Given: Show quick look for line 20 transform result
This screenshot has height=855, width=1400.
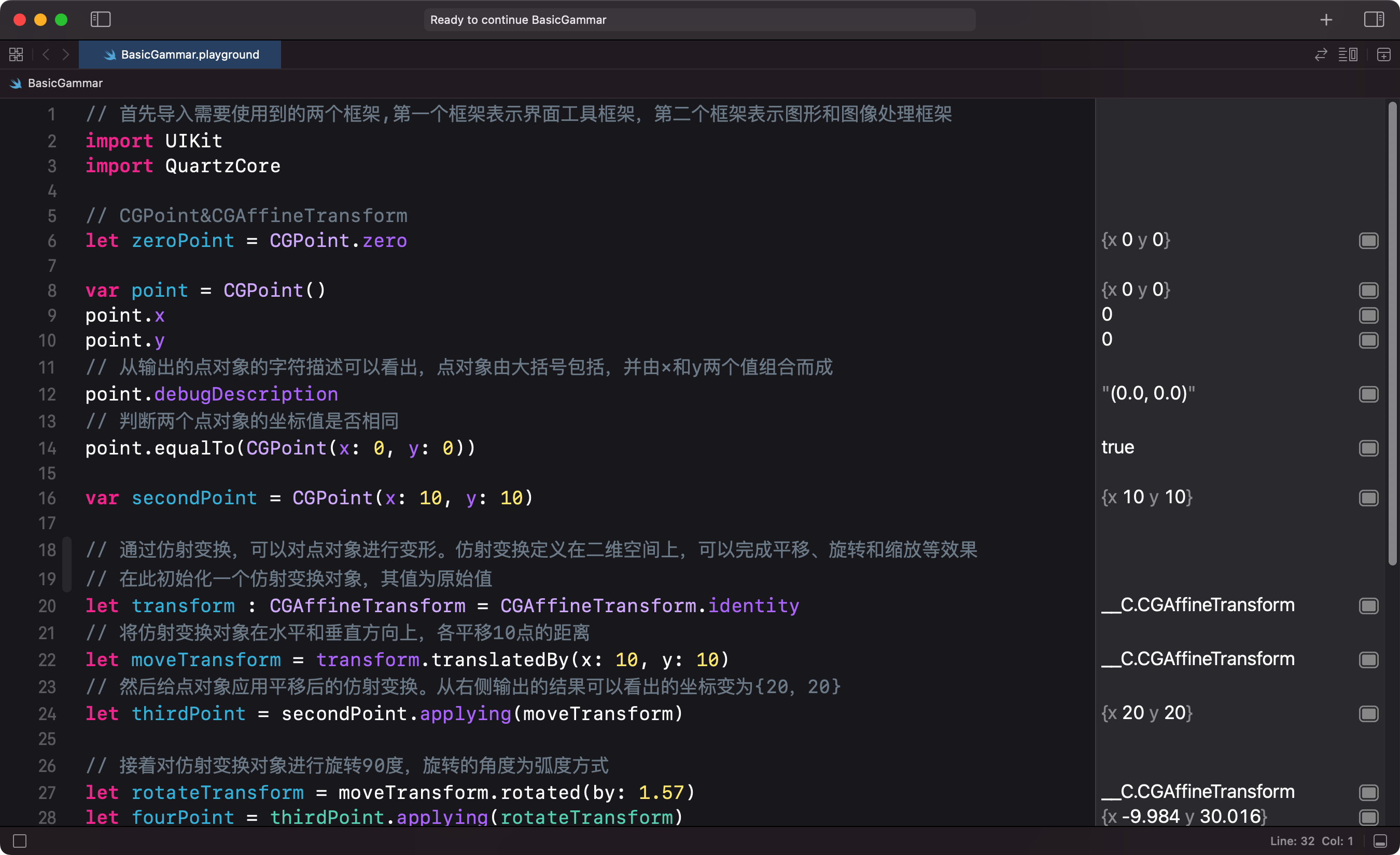Looking at the screenshot, I should click(1368, 606).
